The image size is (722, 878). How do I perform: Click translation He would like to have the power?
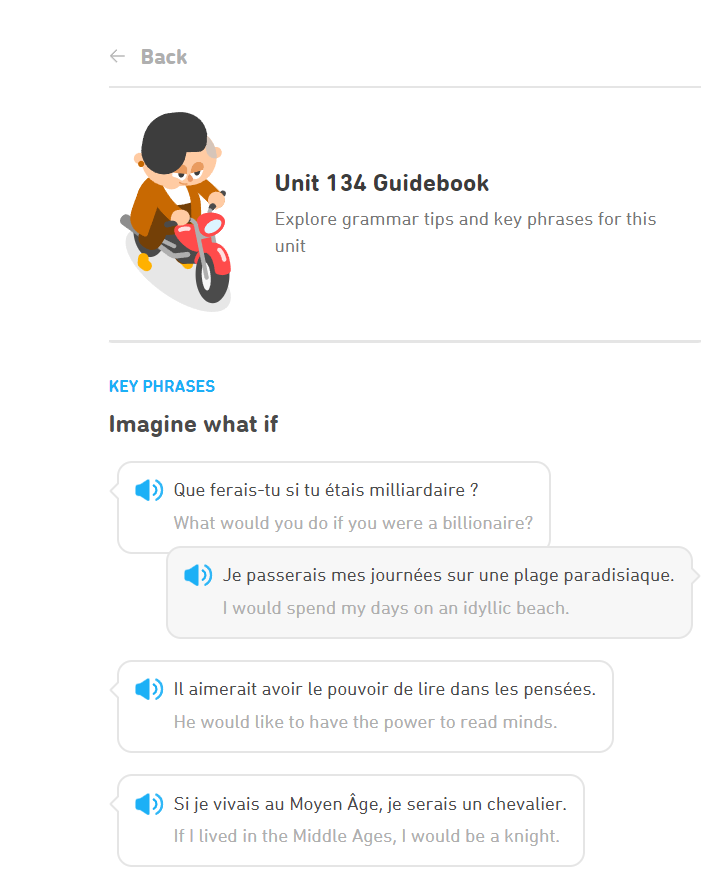point(365,722)
